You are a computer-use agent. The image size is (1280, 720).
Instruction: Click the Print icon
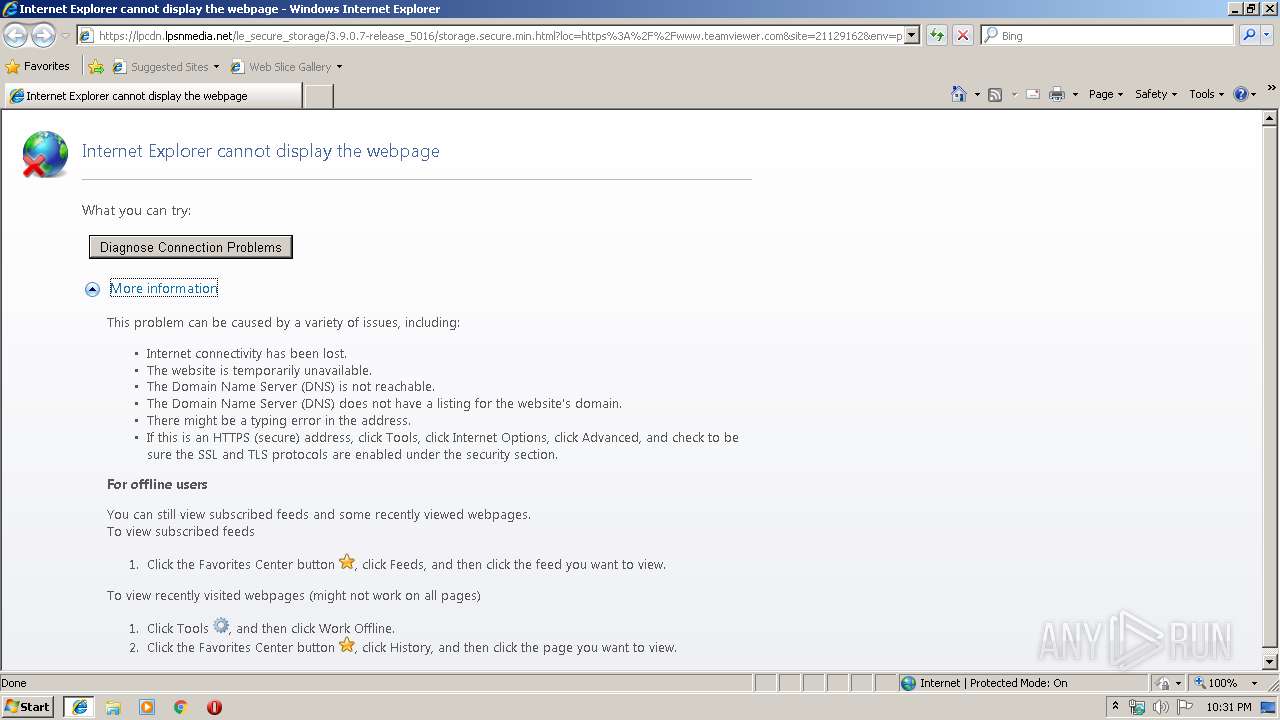[x=1057, y=94]
